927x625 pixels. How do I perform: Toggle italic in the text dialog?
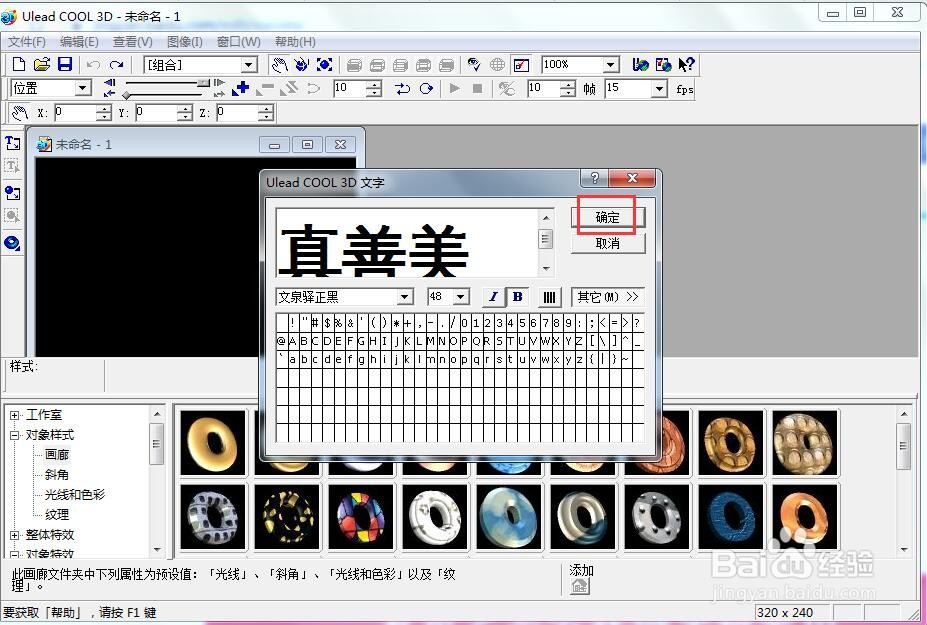[494, 297]
